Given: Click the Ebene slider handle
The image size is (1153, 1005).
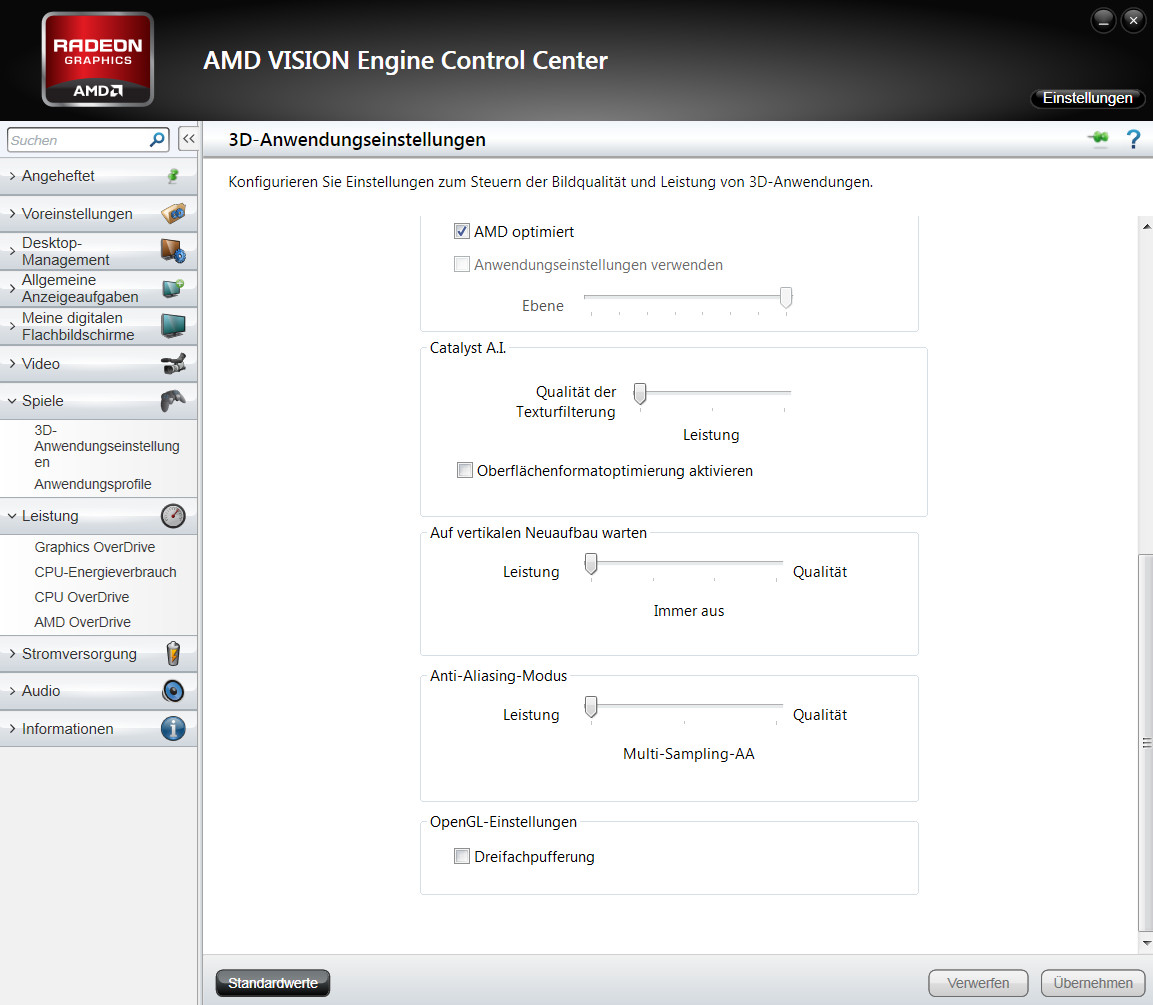Looking at the screenshot, I should coord(786,297).
